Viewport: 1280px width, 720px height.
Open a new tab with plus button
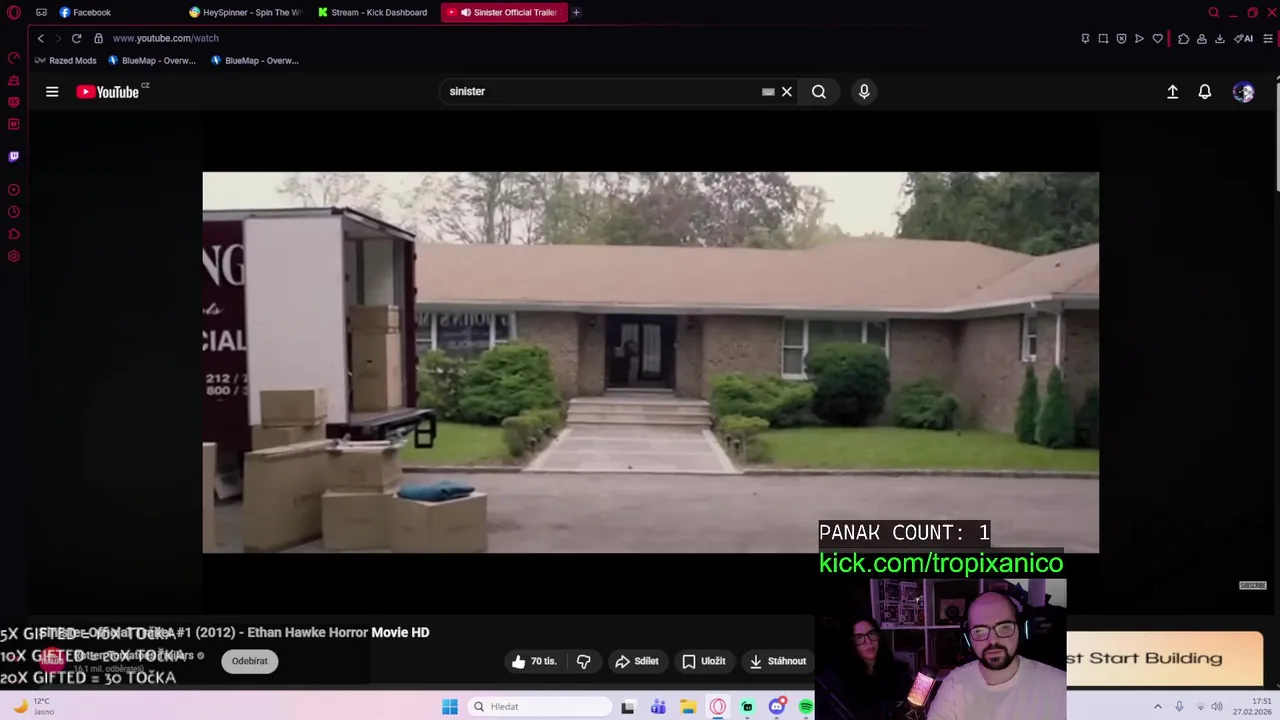point(576,12)
